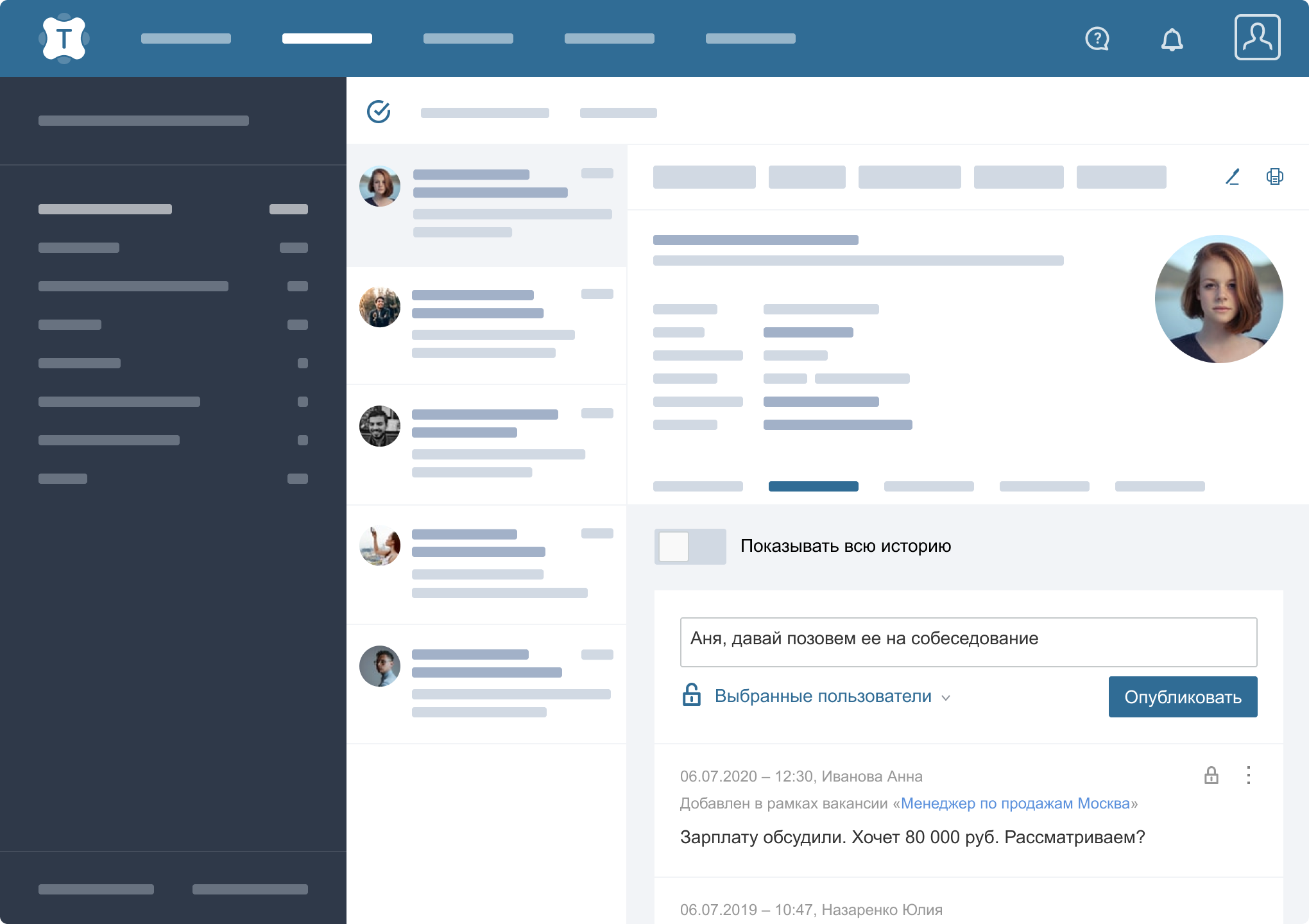The image size is (1309, 924).
Task: Open the three-dot menu on Ivanova's comment
Action: [1248, 775]
